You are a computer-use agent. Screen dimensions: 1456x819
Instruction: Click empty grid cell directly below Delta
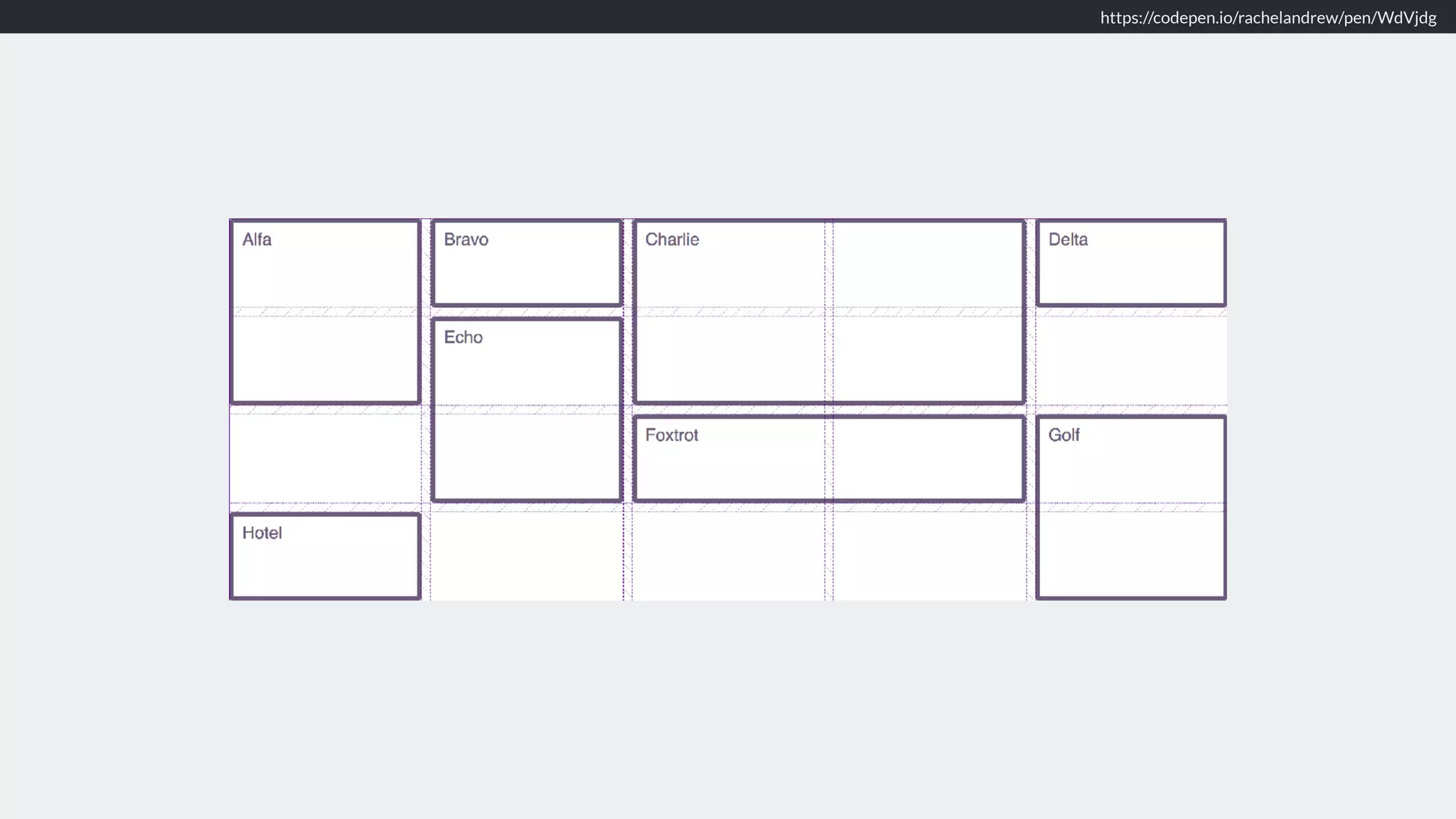click(1130, 360)
